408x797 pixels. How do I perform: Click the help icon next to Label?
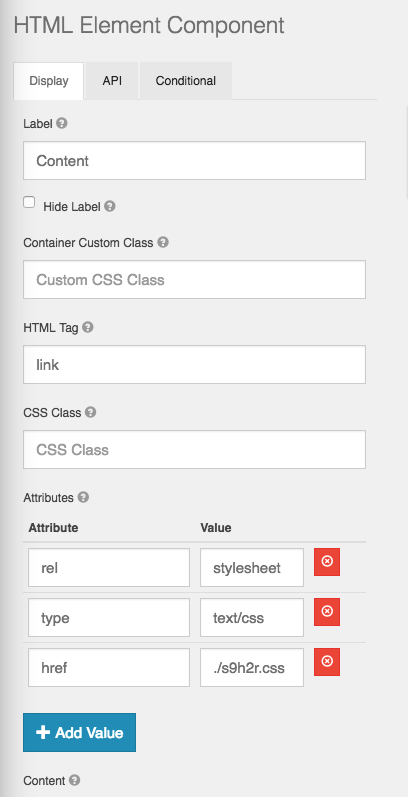[x=61, y=124]
